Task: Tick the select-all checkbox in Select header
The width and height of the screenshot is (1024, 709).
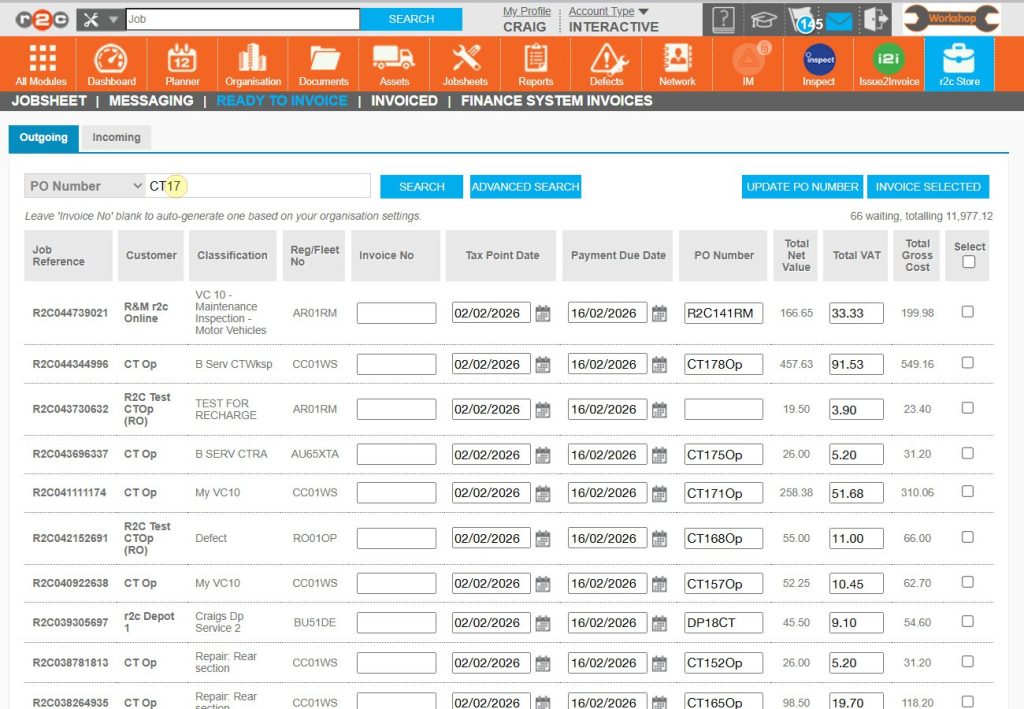Action: coord(968,262)
